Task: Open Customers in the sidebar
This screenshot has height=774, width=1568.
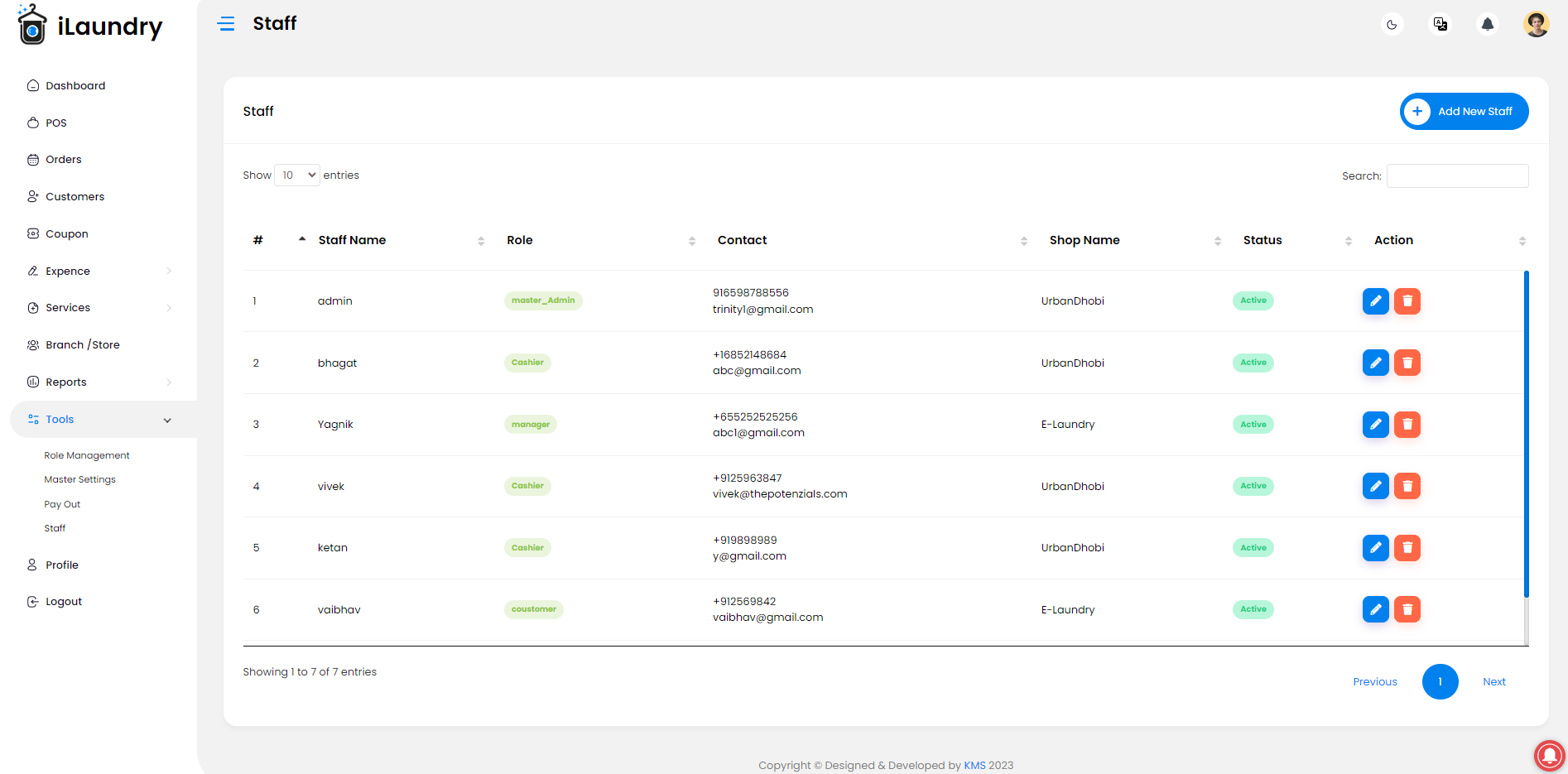Action: (66, 197)
